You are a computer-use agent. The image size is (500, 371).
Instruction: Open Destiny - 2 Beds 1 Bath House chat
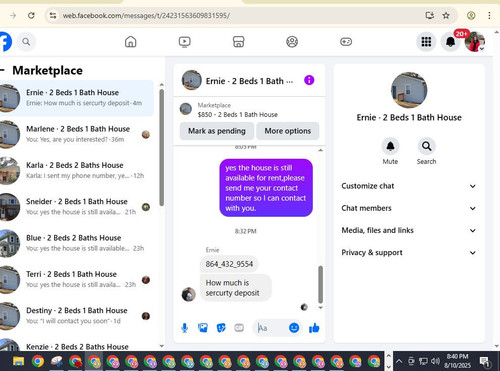pyautogui.click(x=77, y=316)
